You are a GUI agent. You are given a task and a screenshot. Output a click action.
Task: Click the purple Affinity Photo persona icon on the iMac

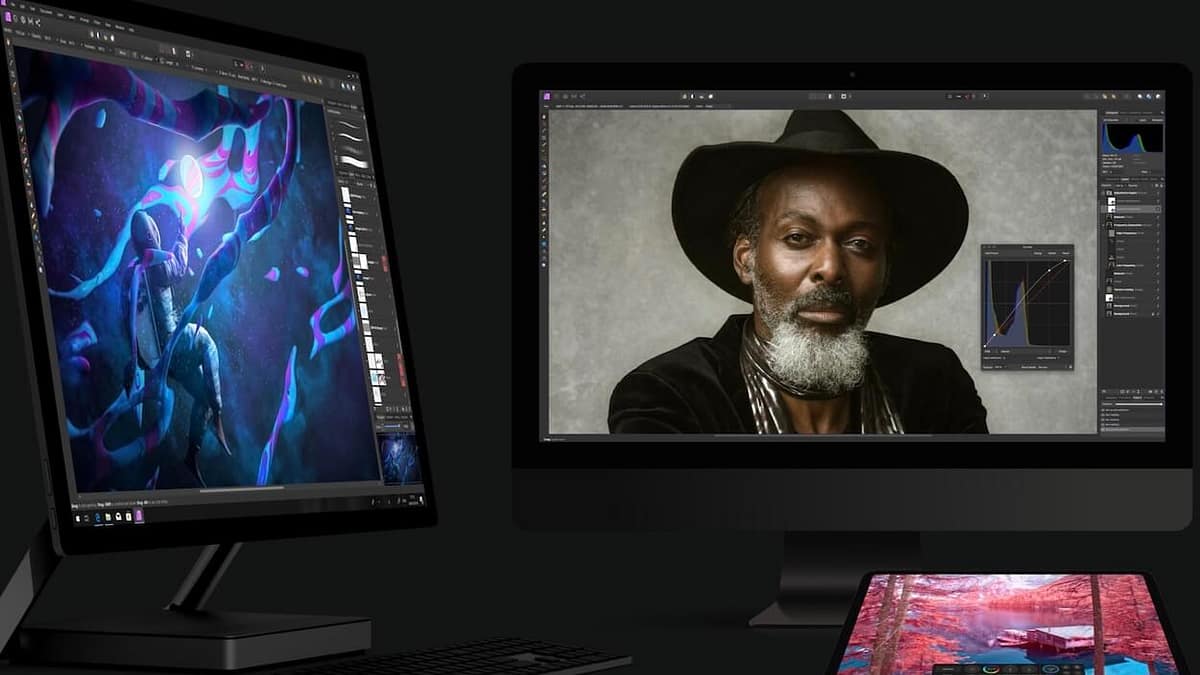[x=547, y=96]
